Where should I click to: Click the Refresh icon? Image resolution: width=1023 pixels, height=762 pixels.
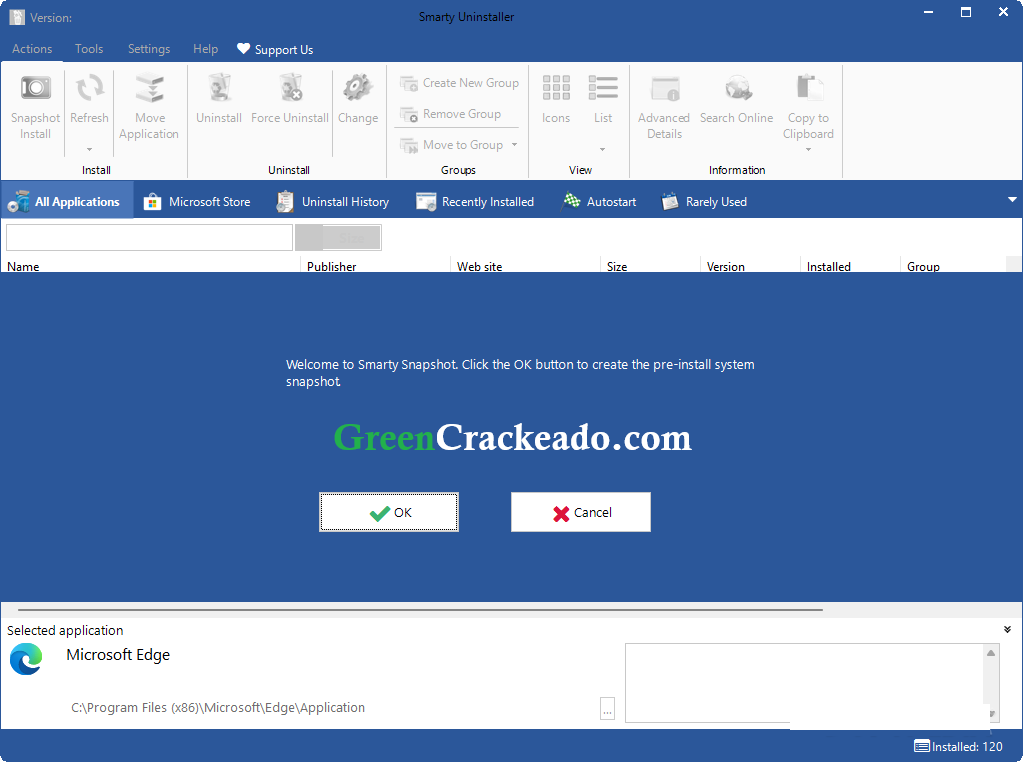pos(88,95)
